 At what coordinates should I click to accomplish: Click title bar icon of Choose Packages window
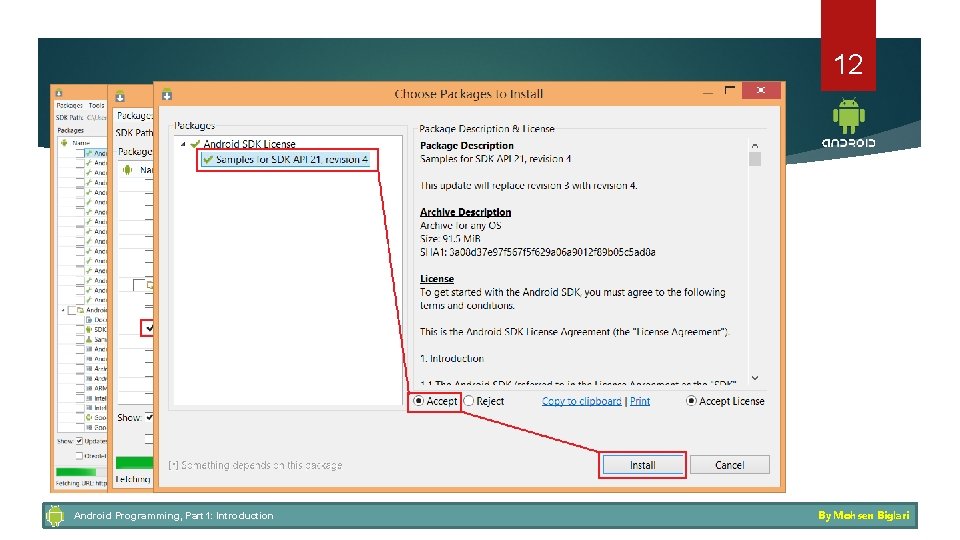pyautogui.click(x=167, y=95)
